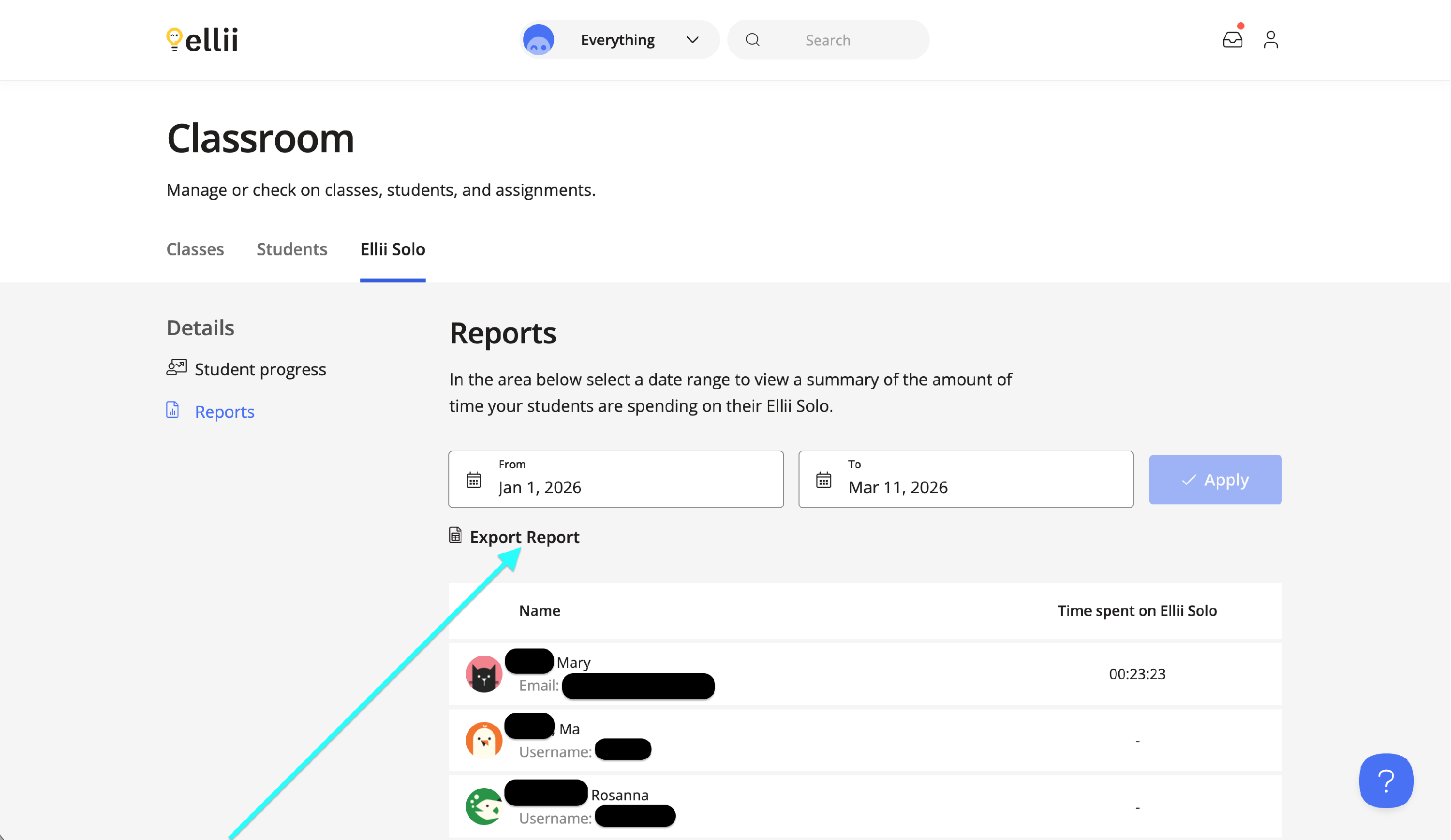Click the Student progress icon
Image resolution: width=1451 pixels, height=840 pixels.
[176, 368]
